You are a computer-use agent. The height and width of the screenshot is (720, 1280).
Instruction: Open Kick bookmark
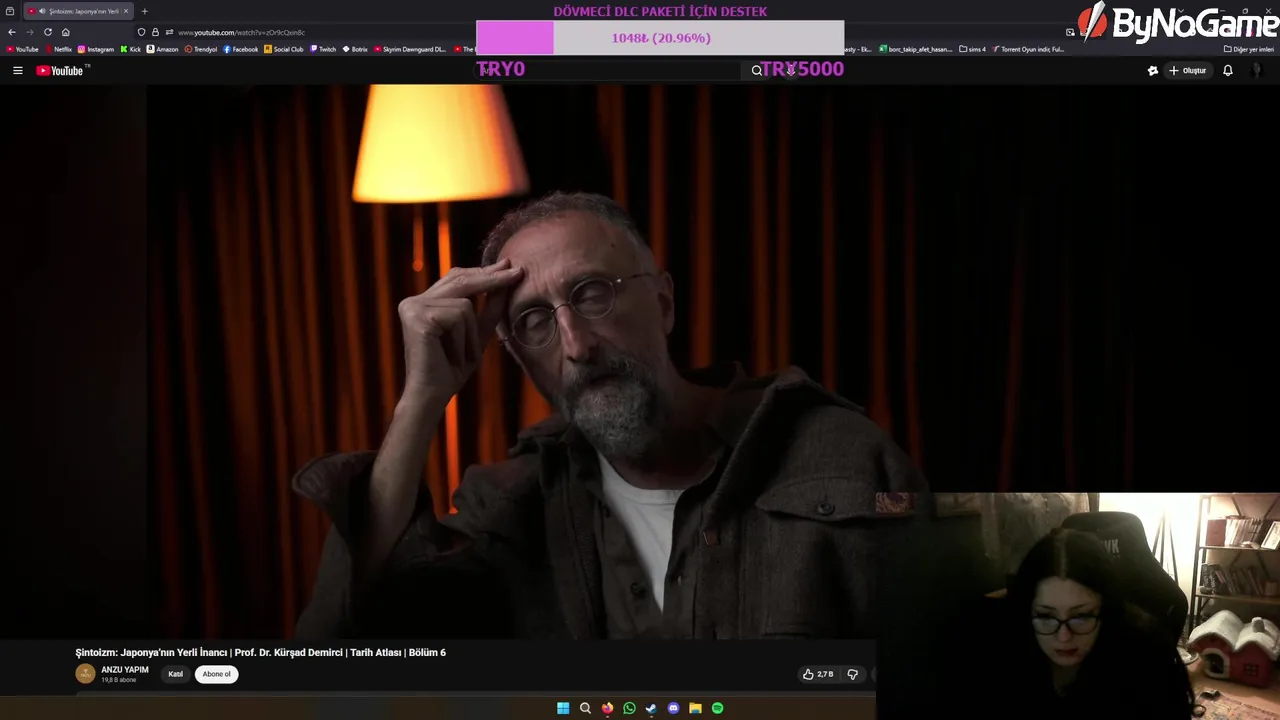tap(131, 49)
